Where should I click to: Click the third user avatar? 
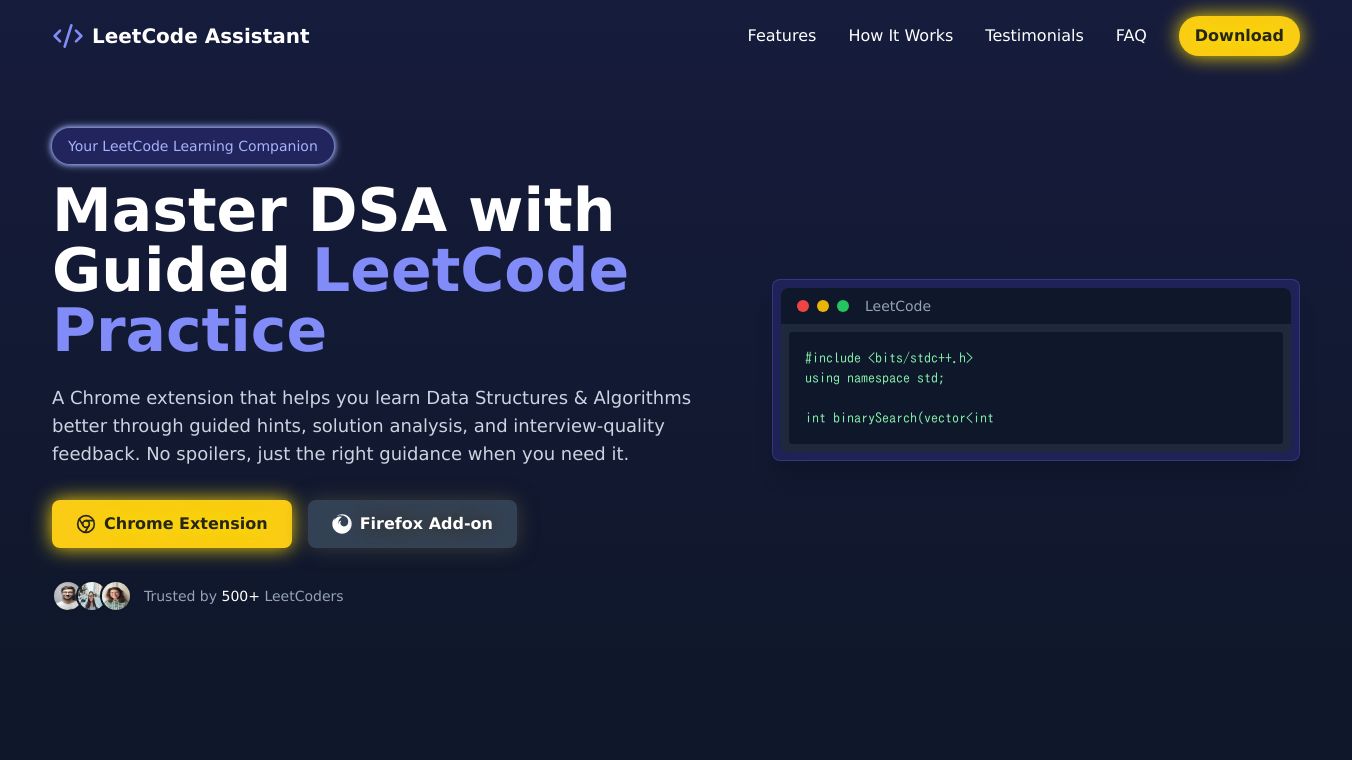click(x=117, y=596)
